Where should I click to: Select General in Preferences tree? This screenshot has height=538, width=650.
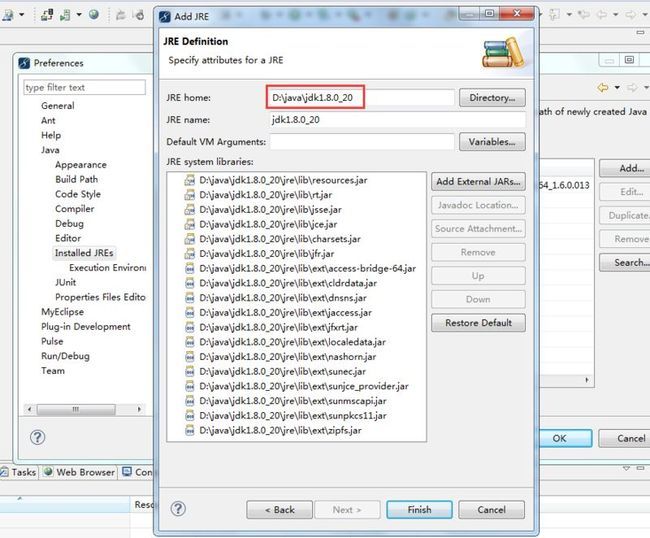click(58, 106)
